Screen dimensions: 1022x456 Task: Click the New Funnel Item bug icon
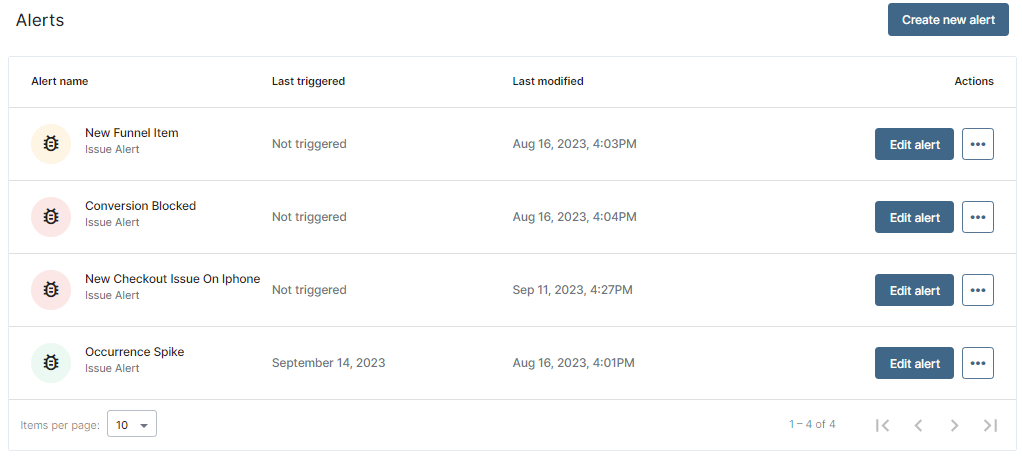(51, 143)
